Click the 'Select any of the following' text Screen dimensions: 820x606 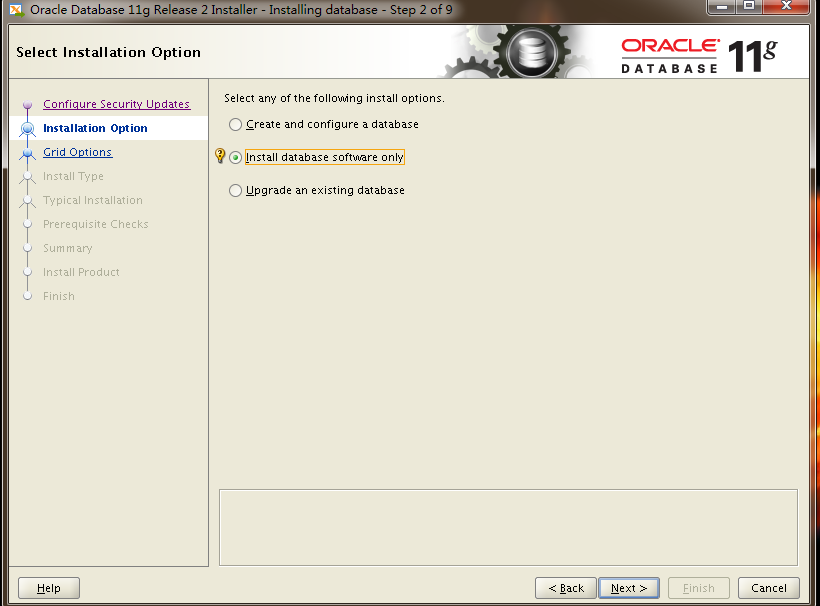pos(334,98)
